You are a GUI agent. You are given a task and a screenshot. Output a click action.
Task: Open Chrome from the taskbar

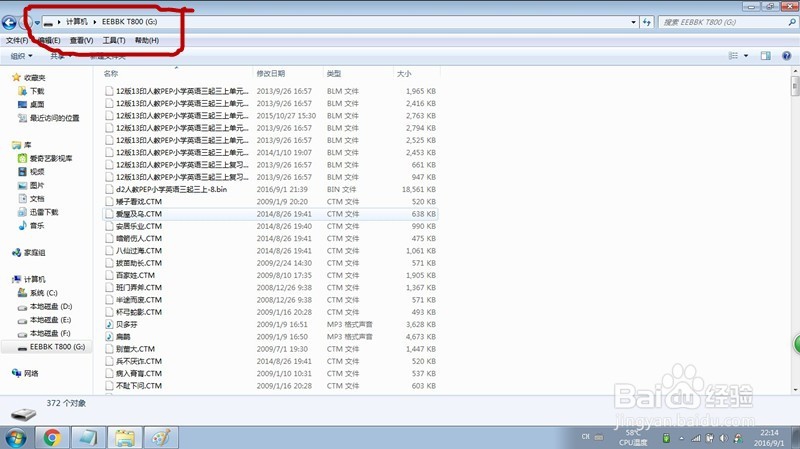[x=51, y=438]
